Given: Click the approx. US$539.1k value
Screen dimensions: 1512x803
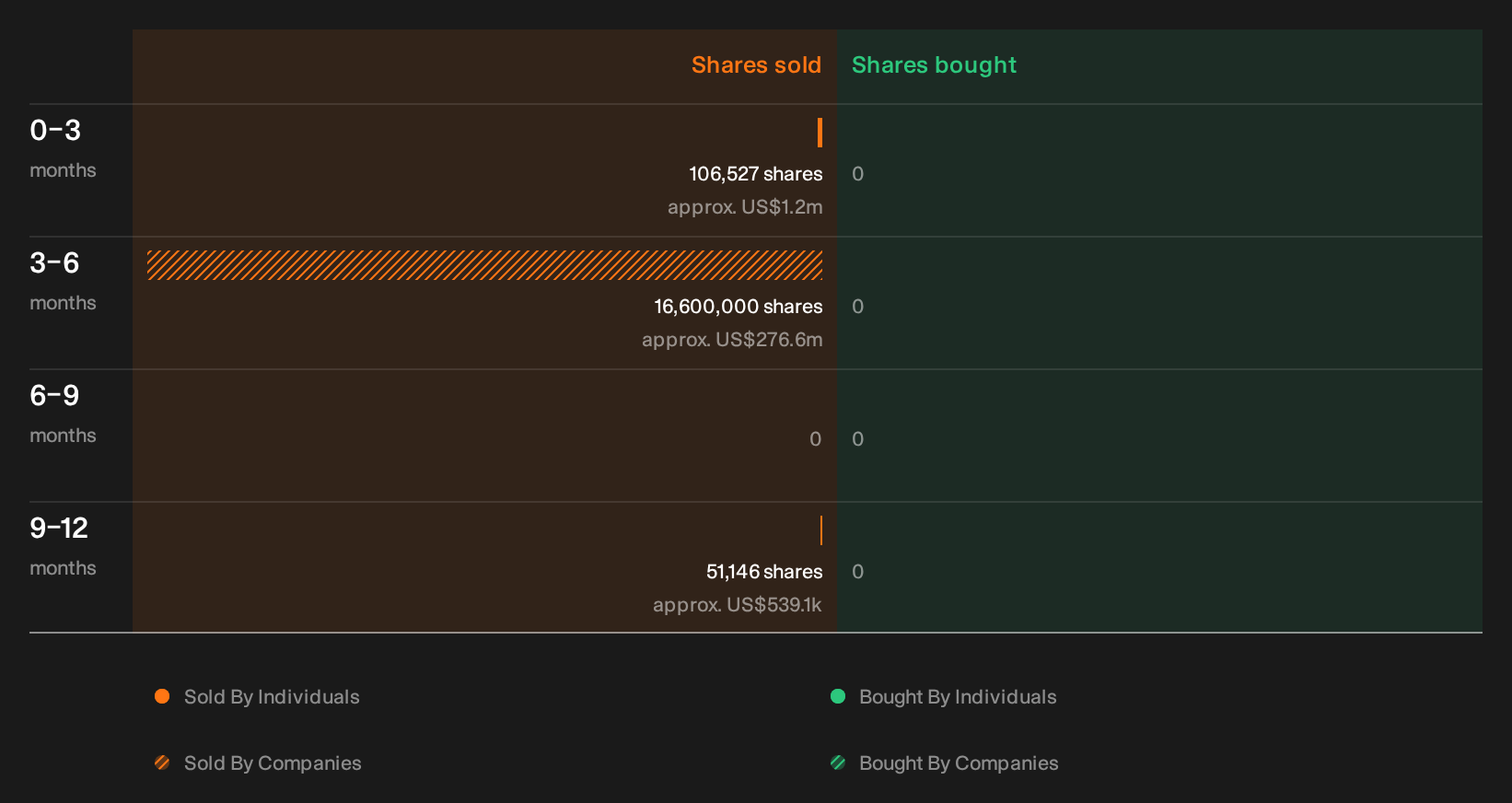Looking at the screenshot, I should pyautogui.click(x=738, y=605).
